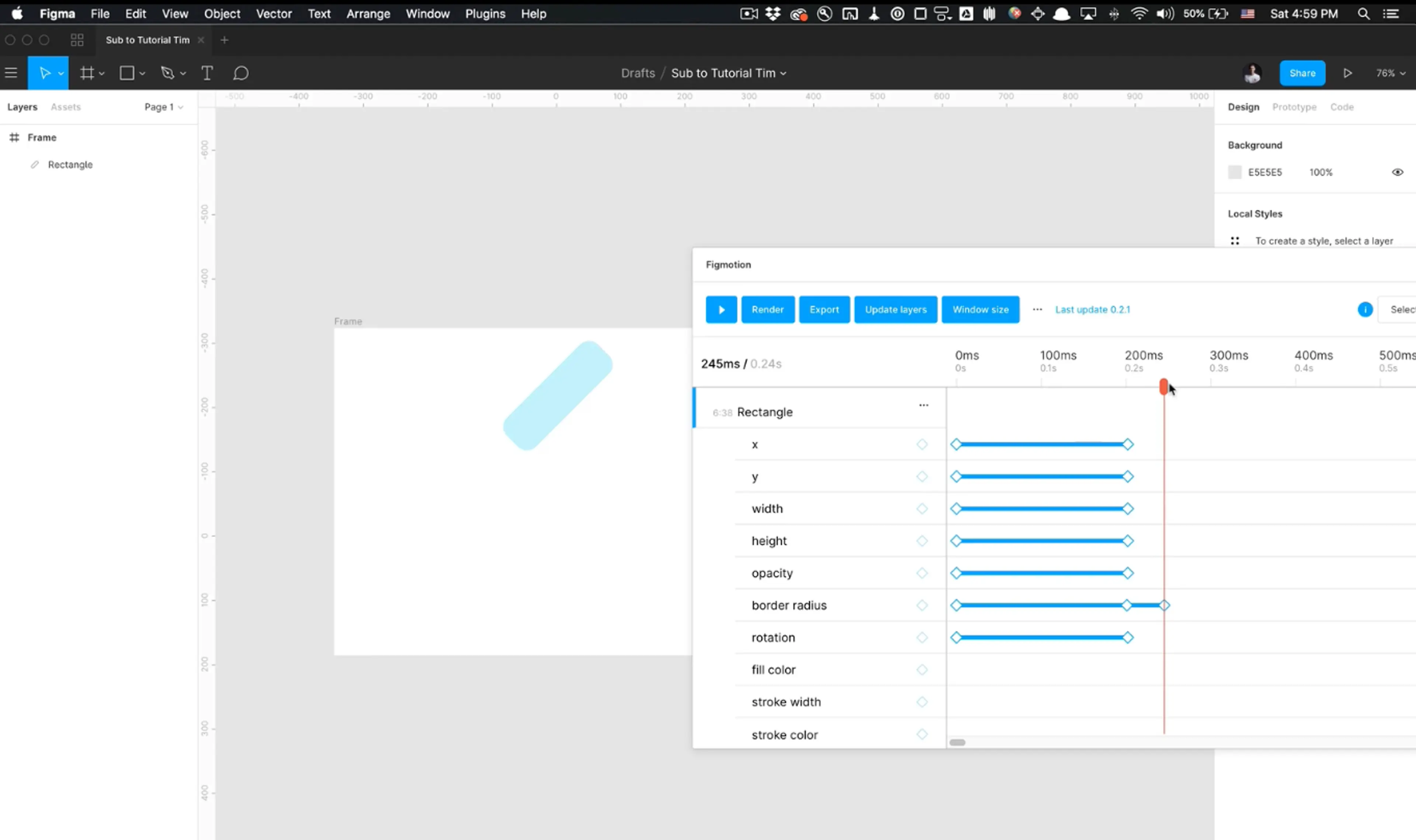This screenshot has height=840, width=1416.
Task: Add keyframe diamond for stroke width
Action: 922,702
